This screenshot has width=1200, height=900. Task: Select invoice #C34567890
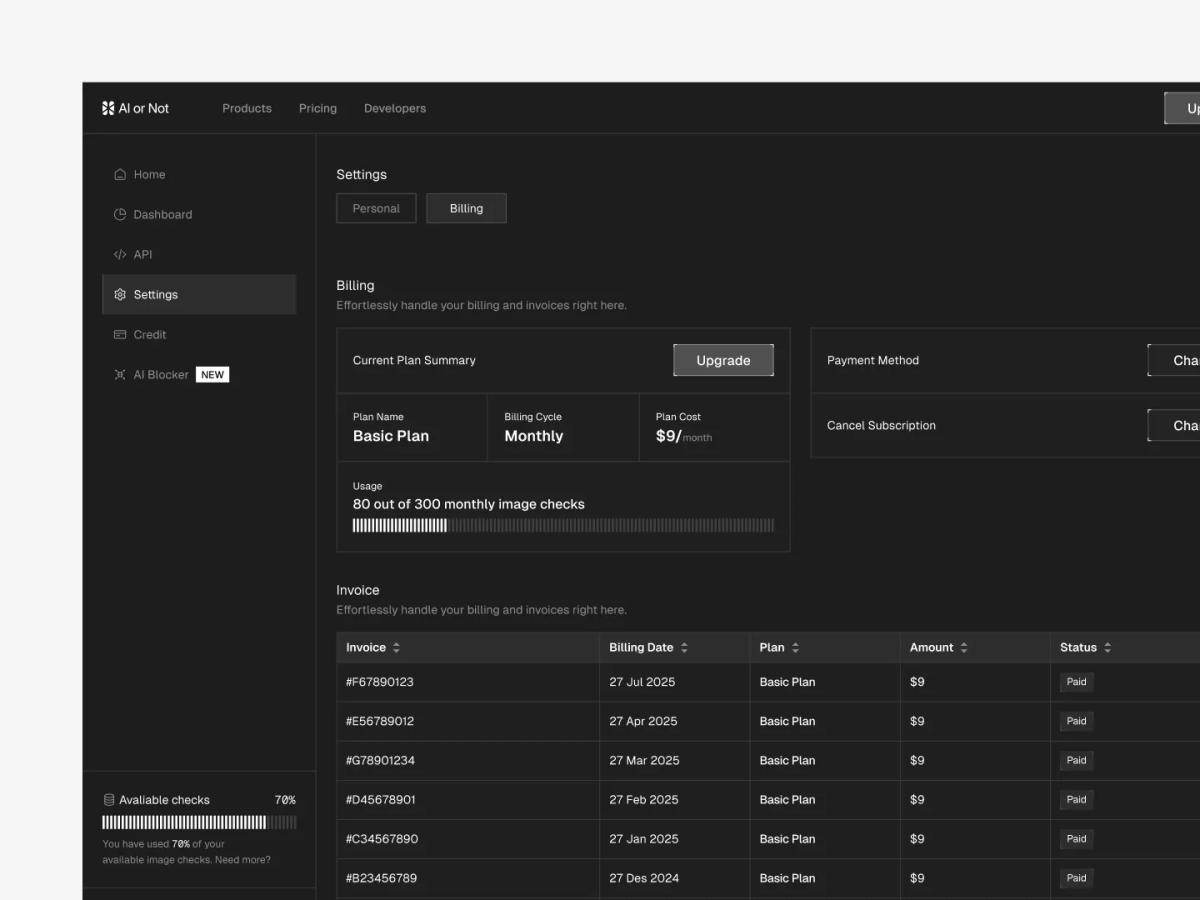click(382, 839)
